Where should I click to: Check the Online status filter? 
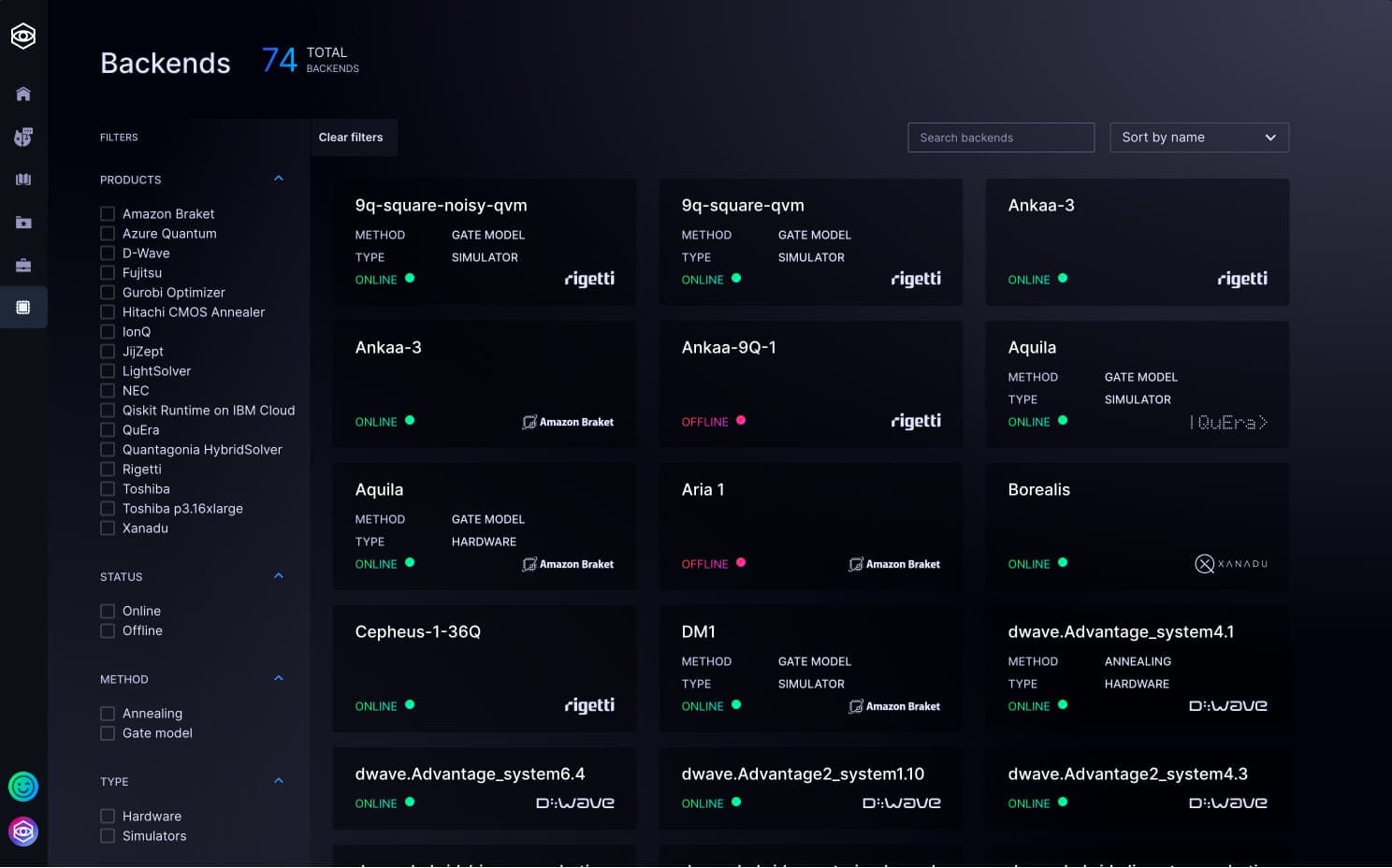tap(108, 610)
